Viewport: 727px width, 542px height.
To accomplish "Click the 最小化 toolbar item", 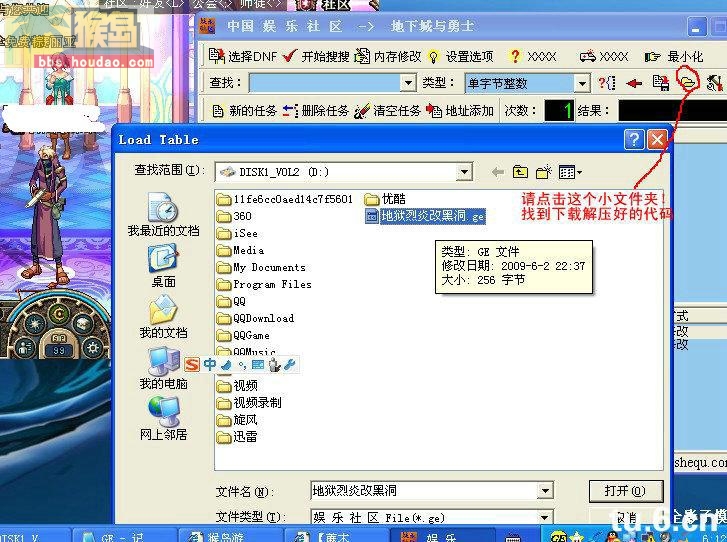I will click(674, 57).
